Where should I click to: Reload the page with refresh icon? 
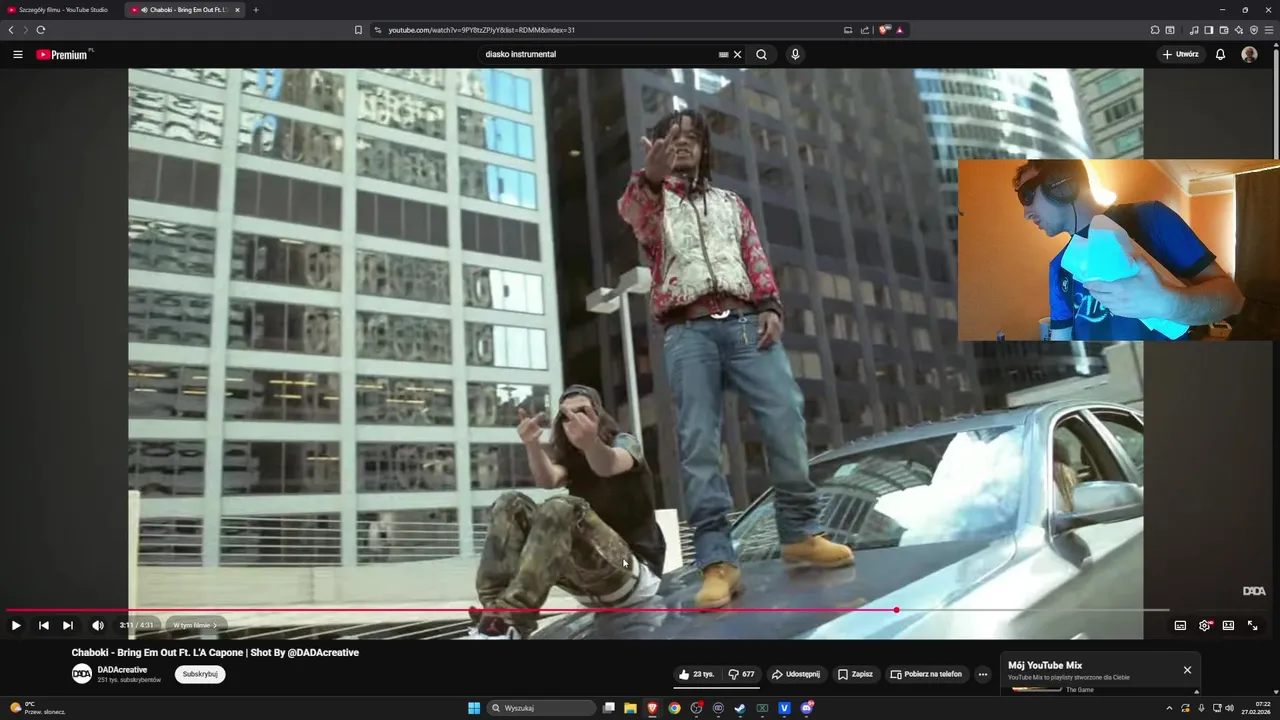(x=40, y=30)
